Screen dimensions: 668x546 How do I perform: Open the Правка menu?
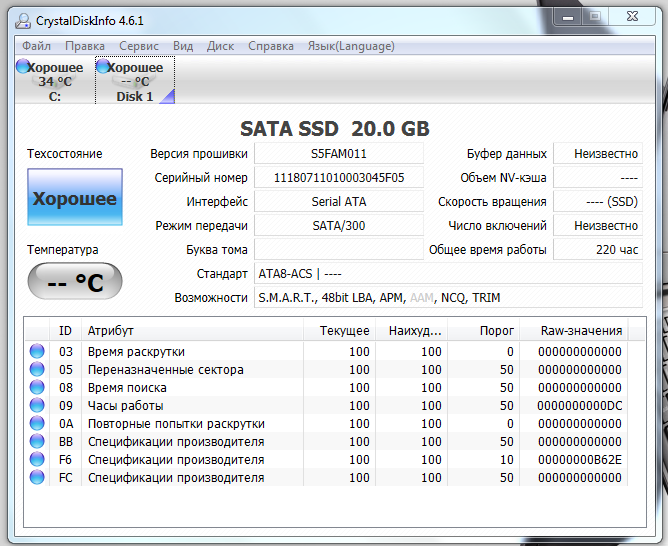click(x=85, y=46)
